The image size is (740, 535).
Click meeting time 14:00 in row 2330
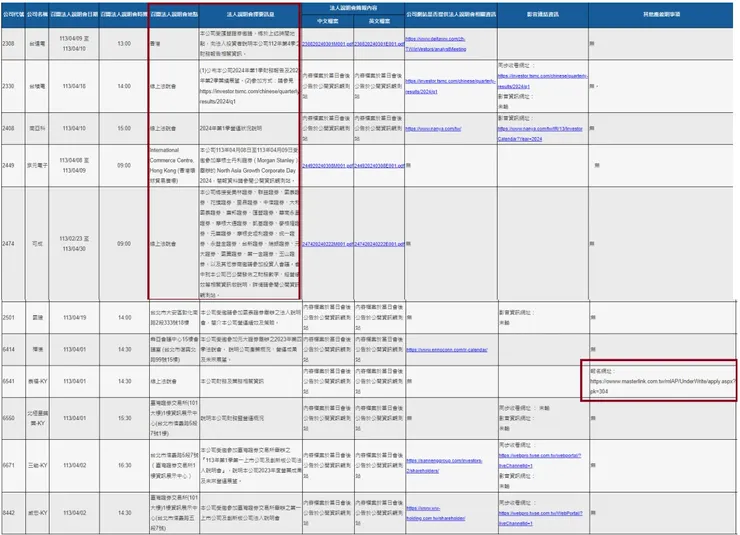(x=124, y=86)
